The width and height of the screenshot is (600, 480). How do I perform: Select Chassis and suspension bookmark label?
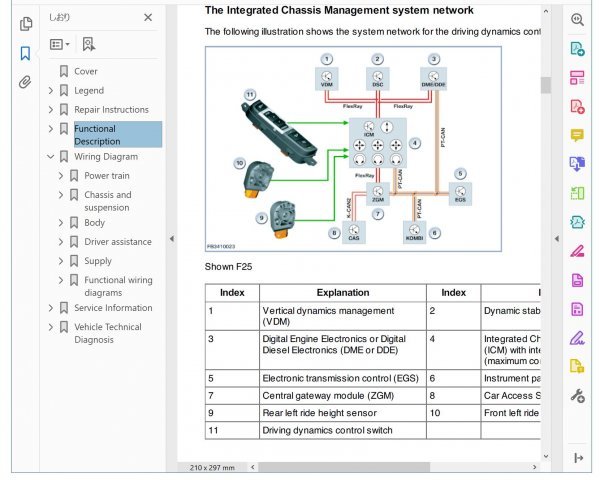[108, 201]
